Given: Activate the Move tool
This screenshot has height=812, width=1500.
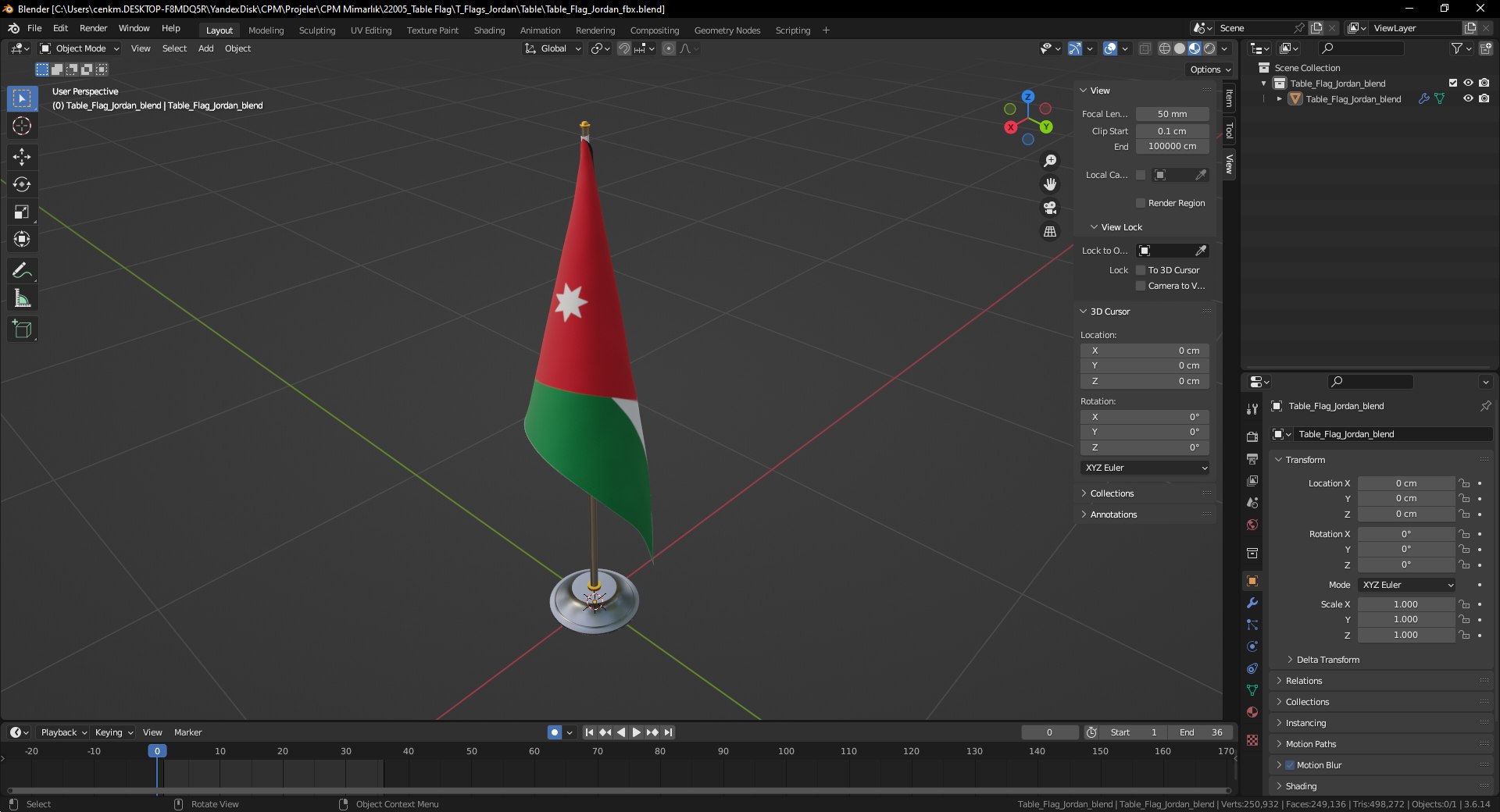Looking at the screenshot, I should click(22, 157).
